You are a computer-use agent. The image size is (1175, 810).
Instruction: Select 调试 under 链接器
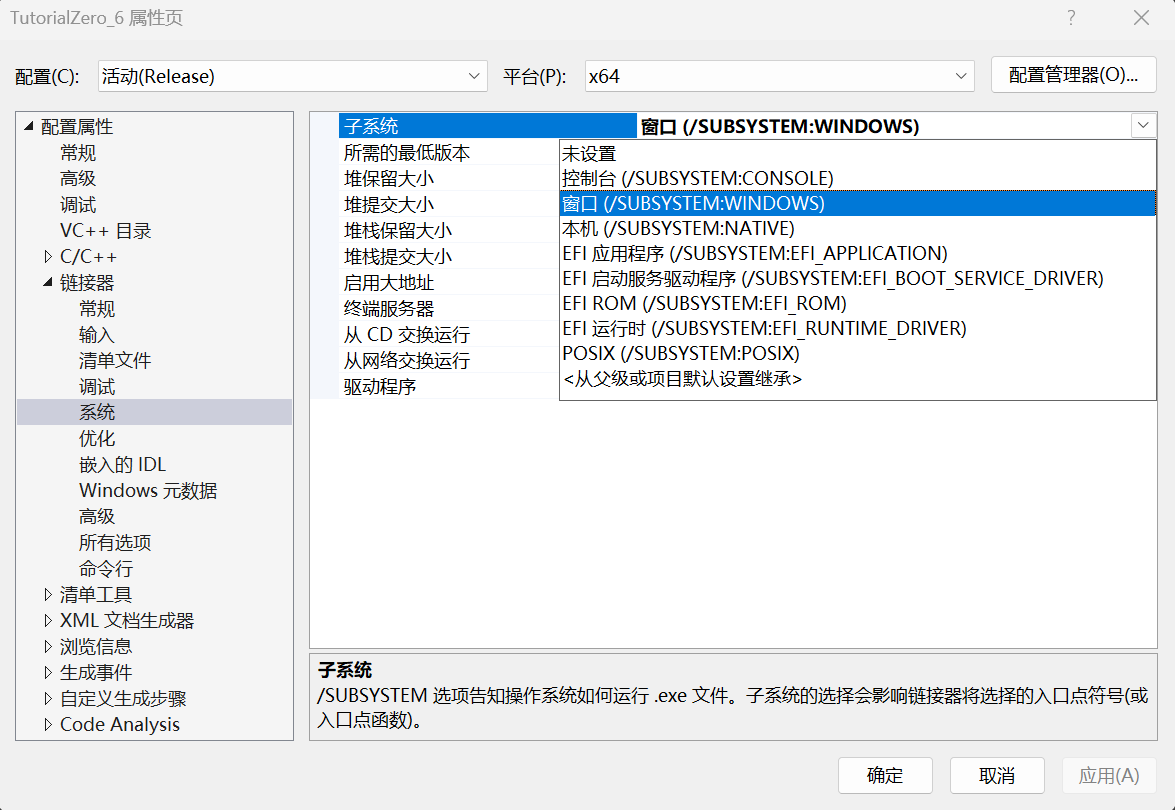click(x=97, y=387)
